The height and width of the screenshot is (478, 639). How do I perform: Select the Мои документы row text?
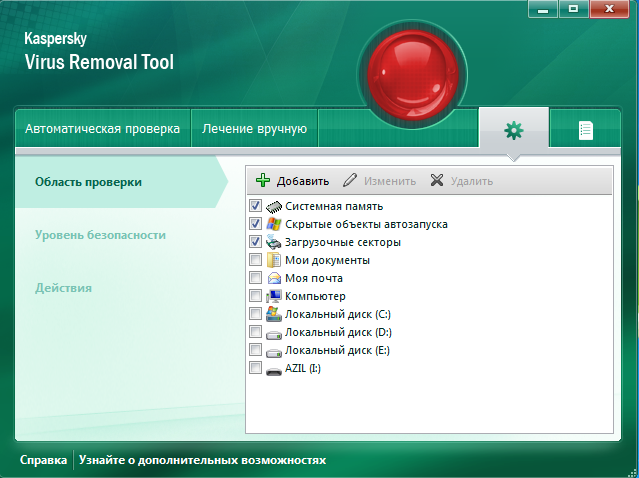328,260
